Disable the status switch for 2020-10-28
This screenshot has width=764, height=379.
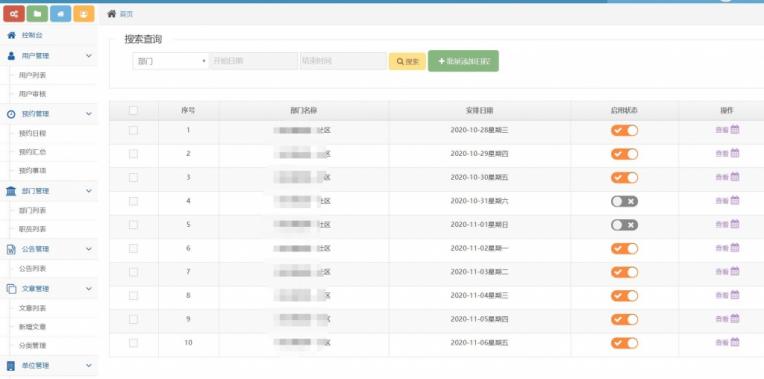click(x=624, y=130)
